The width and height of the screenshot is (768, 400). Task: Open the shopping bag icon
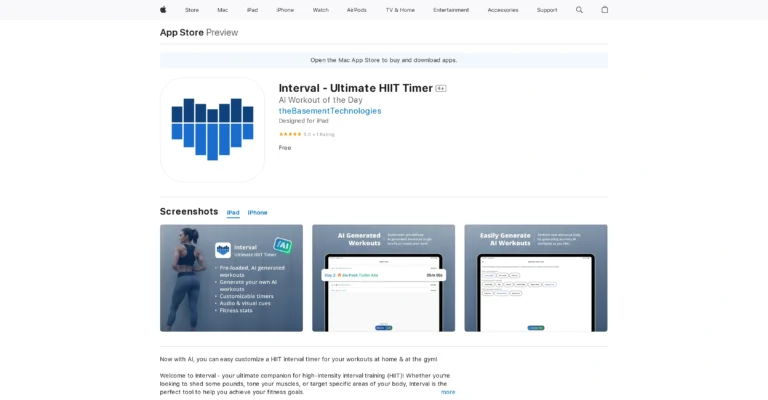[604, 10]
